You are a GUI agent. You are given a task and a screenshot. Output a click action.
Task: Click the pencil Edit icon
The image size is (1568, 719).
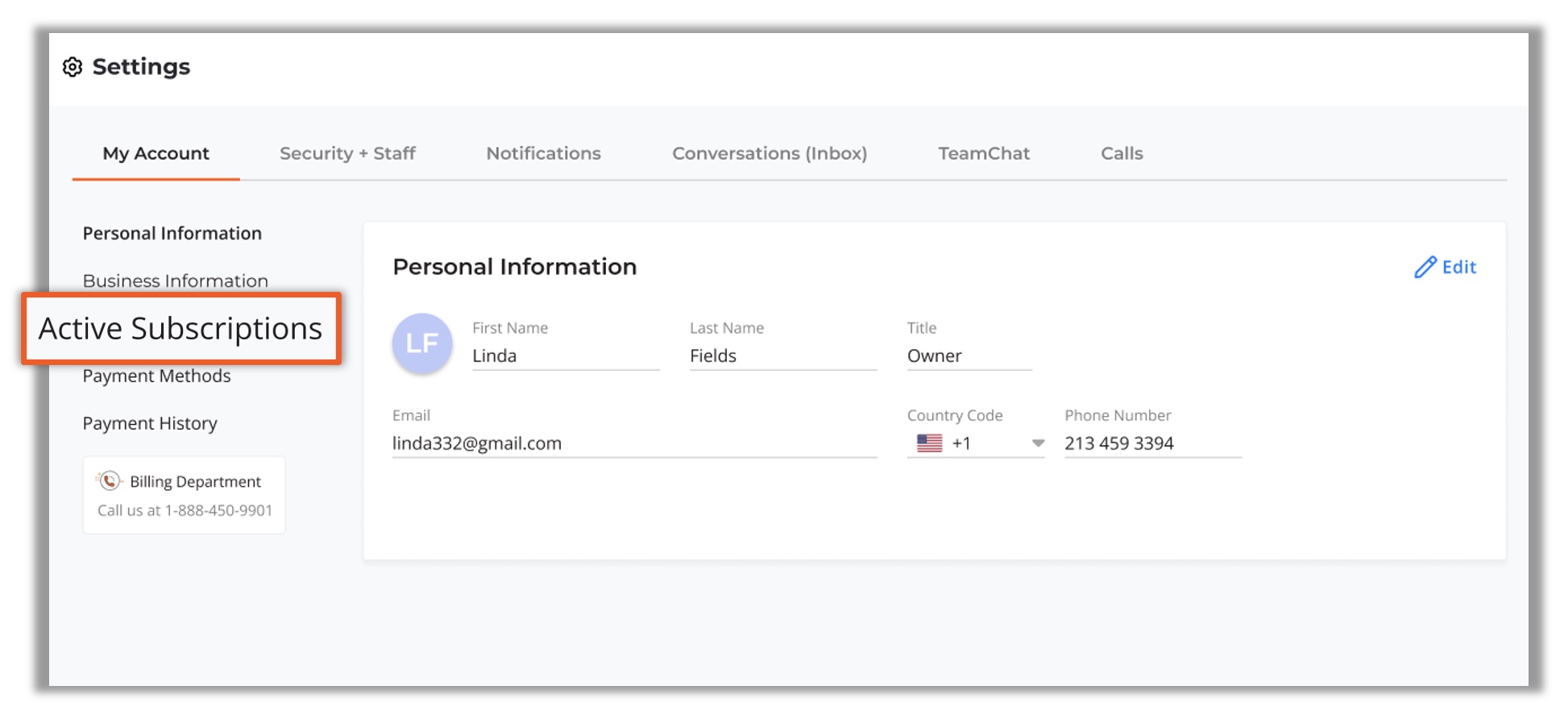tap(1425, 267)
